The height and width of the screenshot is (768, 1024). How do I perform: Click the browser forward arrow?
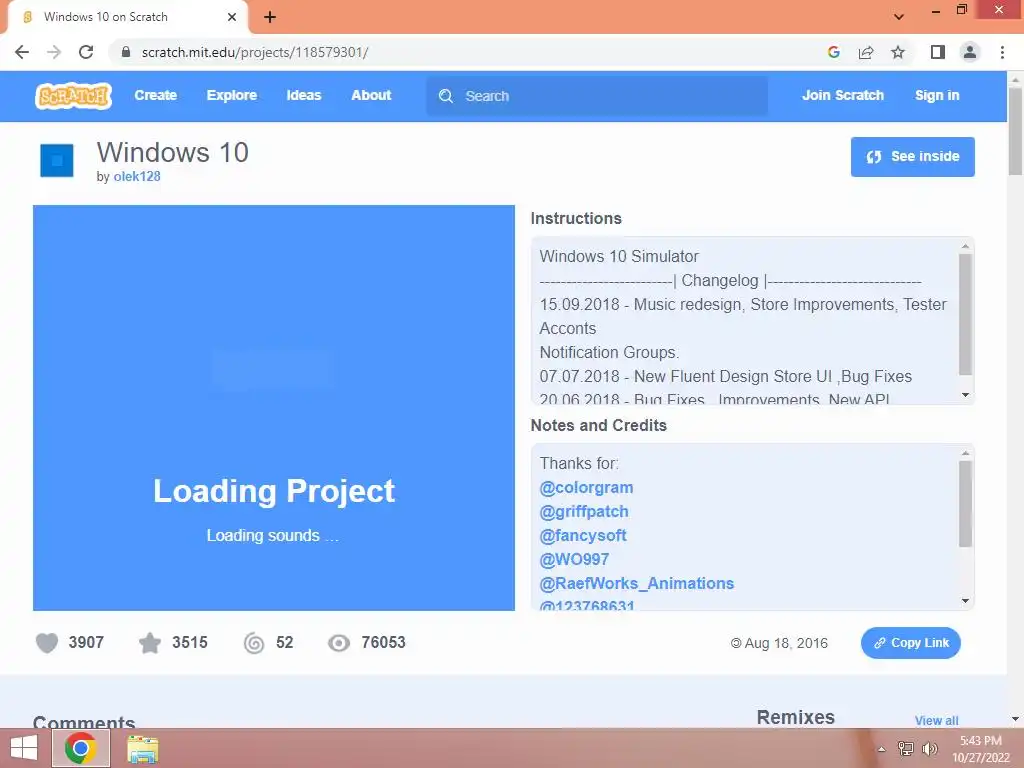(54, 52)
